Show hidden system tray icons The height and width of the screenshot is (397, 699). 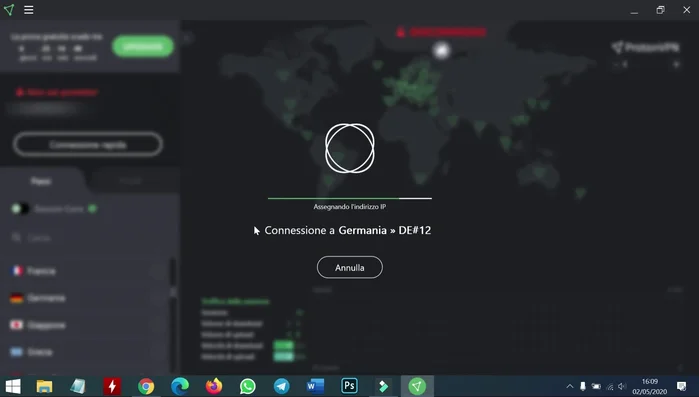point(570,386)
